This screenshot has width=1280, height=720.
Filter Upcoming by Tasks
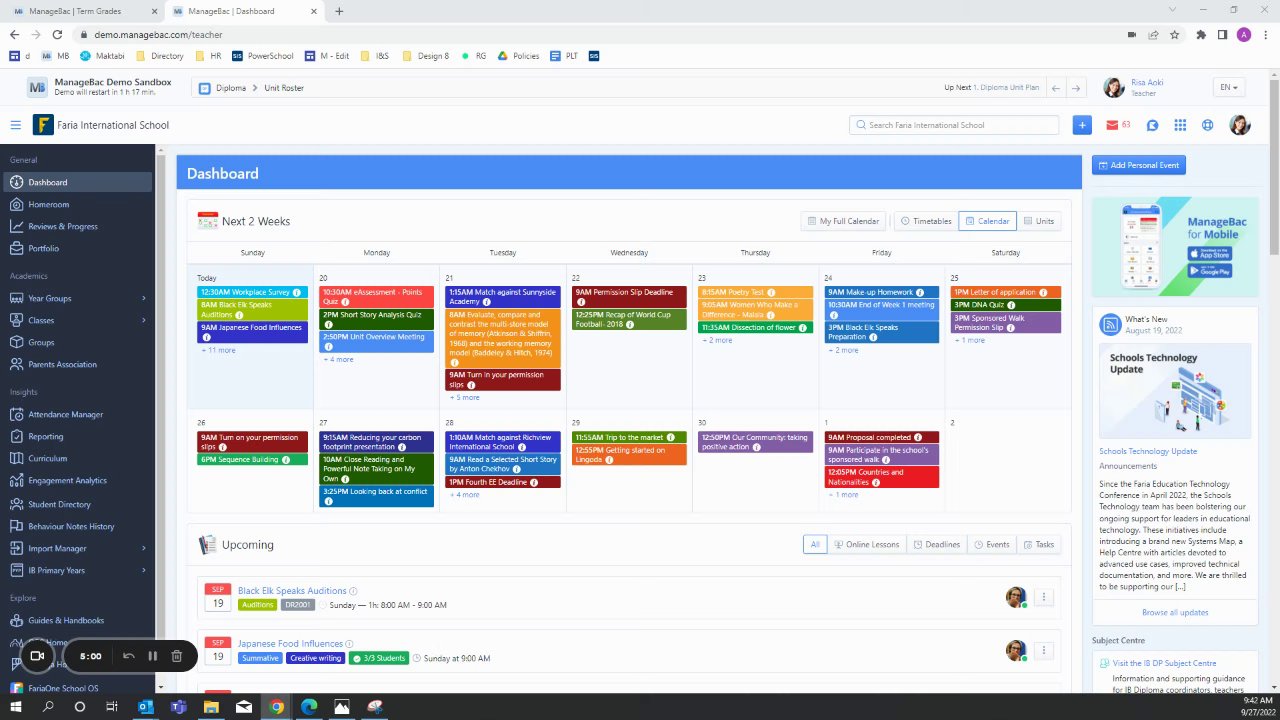coord(1039,545)
